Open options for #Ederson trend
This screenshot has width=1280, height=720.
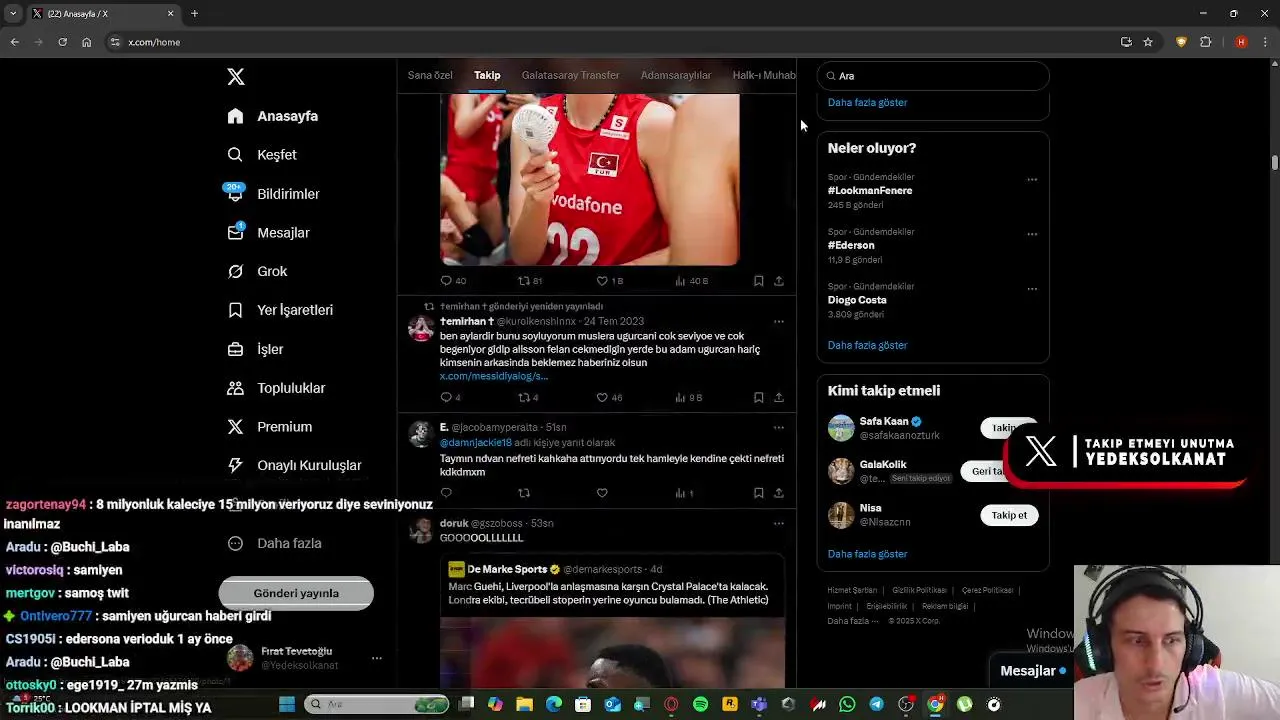(1032, 234)
